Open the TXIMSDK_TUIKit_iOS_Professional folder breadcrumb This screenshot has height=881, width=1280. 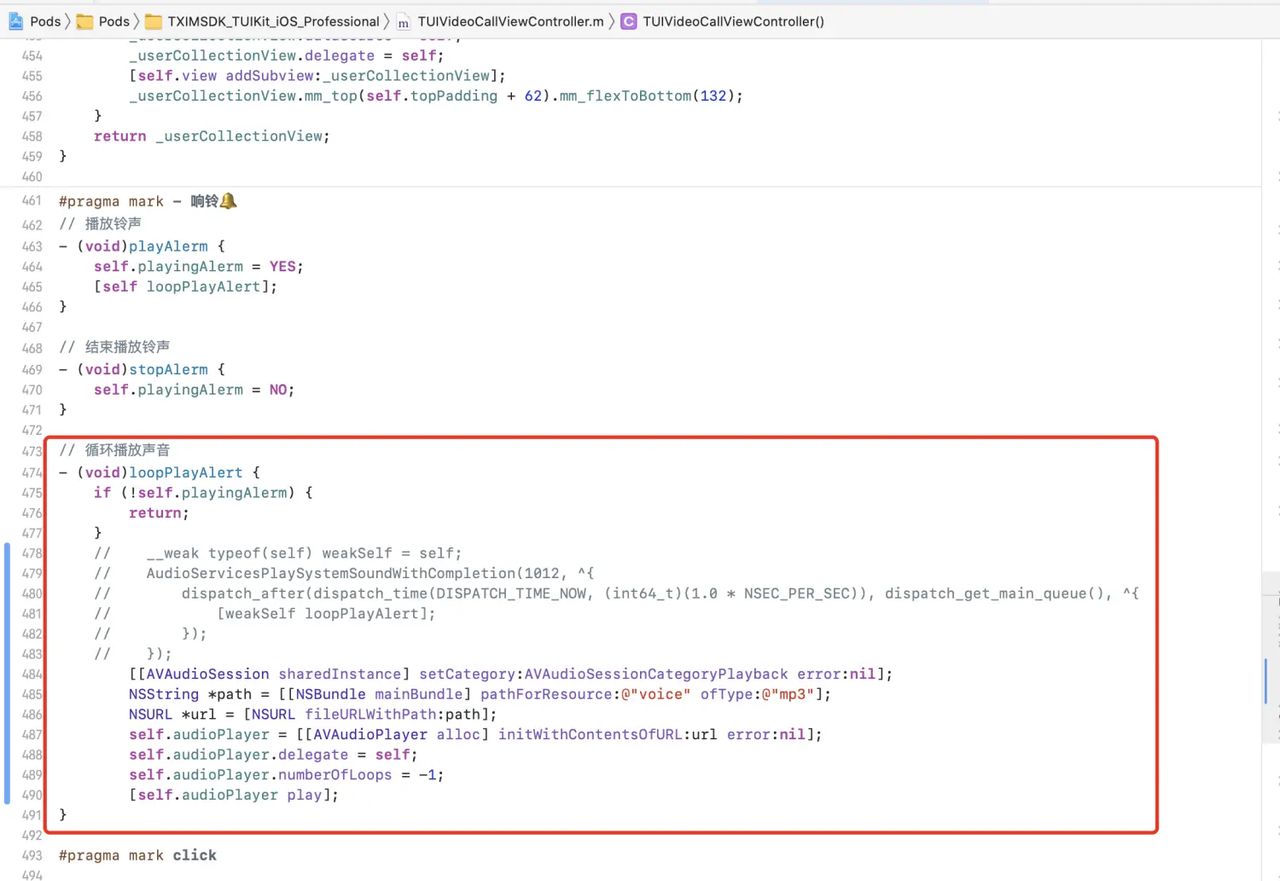pyautogui.click(x=263, y=21)
